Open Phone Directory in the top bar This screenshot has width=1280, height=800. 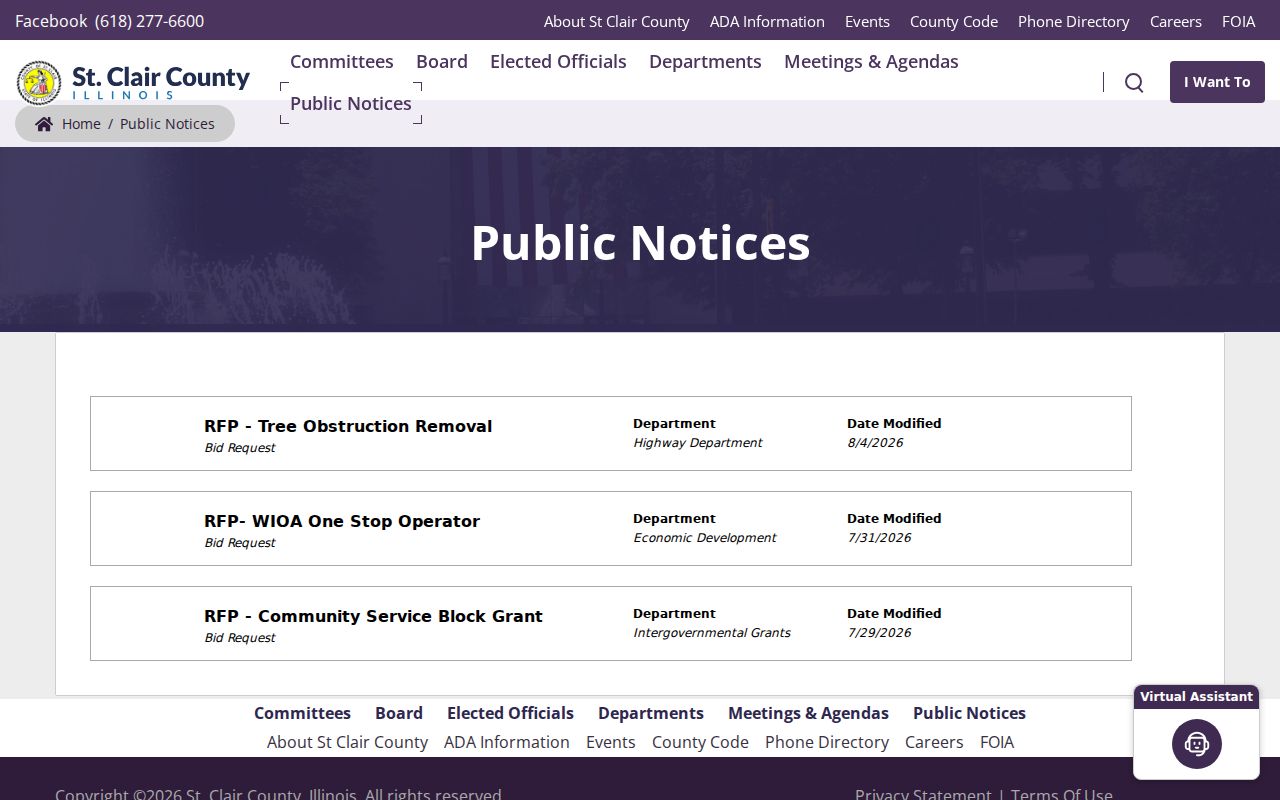tap(1074, 21)
